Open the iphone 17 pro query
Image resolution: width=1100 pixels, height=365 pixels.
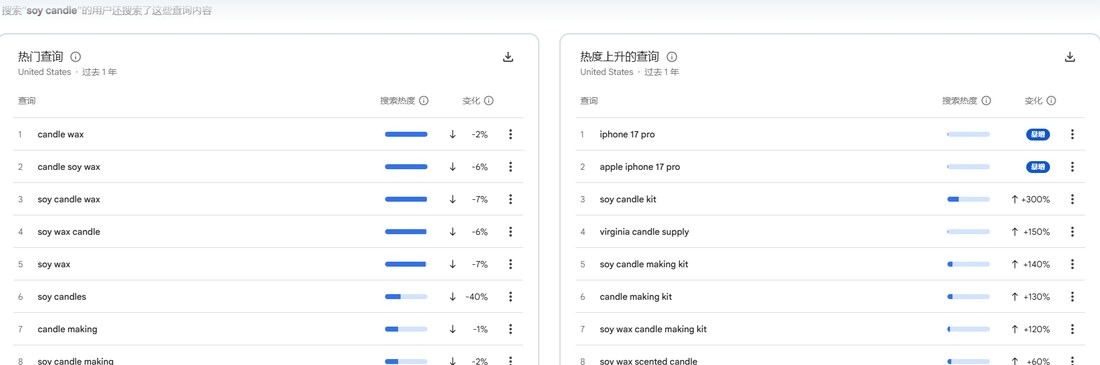click(x=627, y=134)
